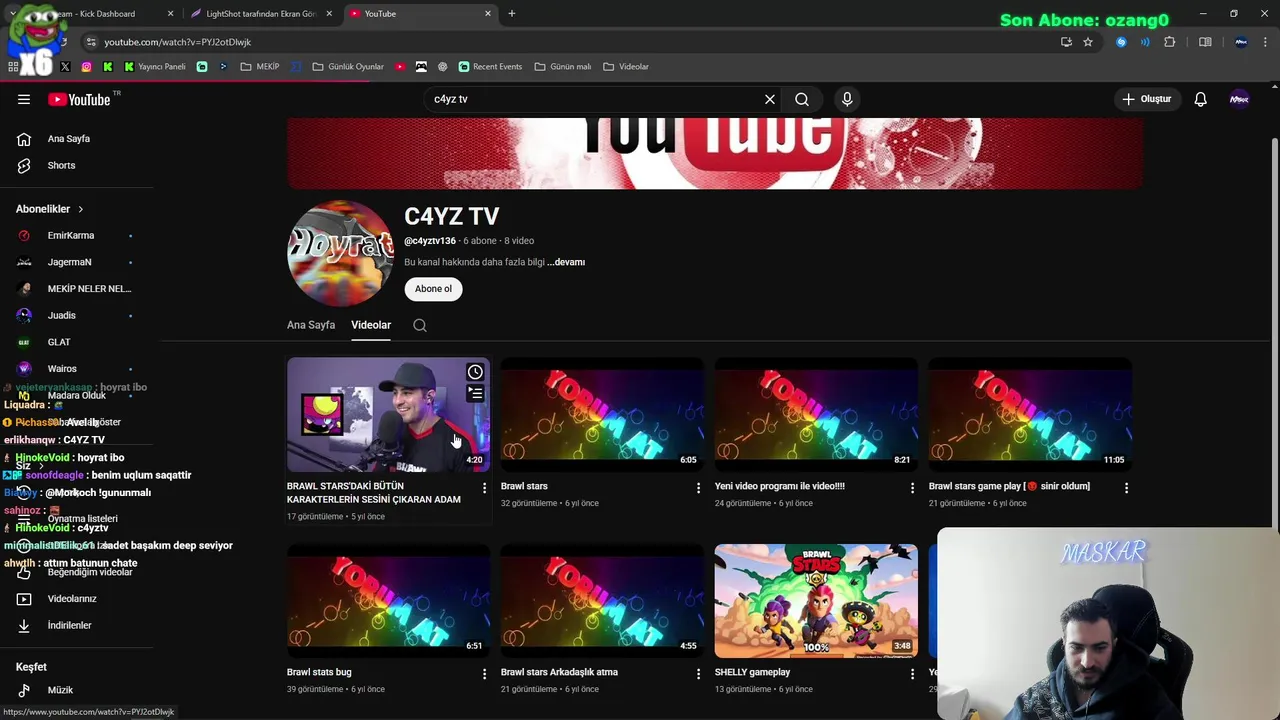Viewport: 1280px width, 720px height.
Task: Play the Brawl stars 6:05 thumbnail
Action: coord(602,414)
